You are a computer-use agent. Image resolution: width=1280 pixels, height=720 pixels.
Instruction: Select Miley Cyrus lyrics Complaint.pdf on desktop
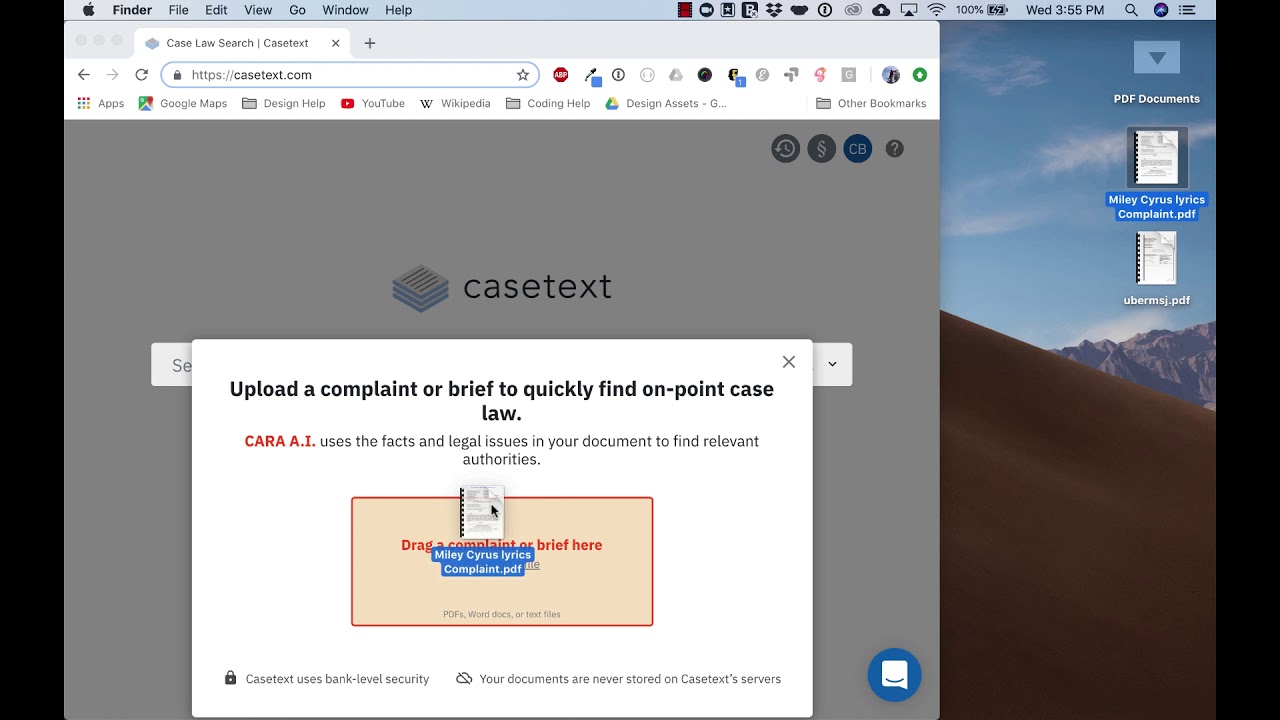1157,174
